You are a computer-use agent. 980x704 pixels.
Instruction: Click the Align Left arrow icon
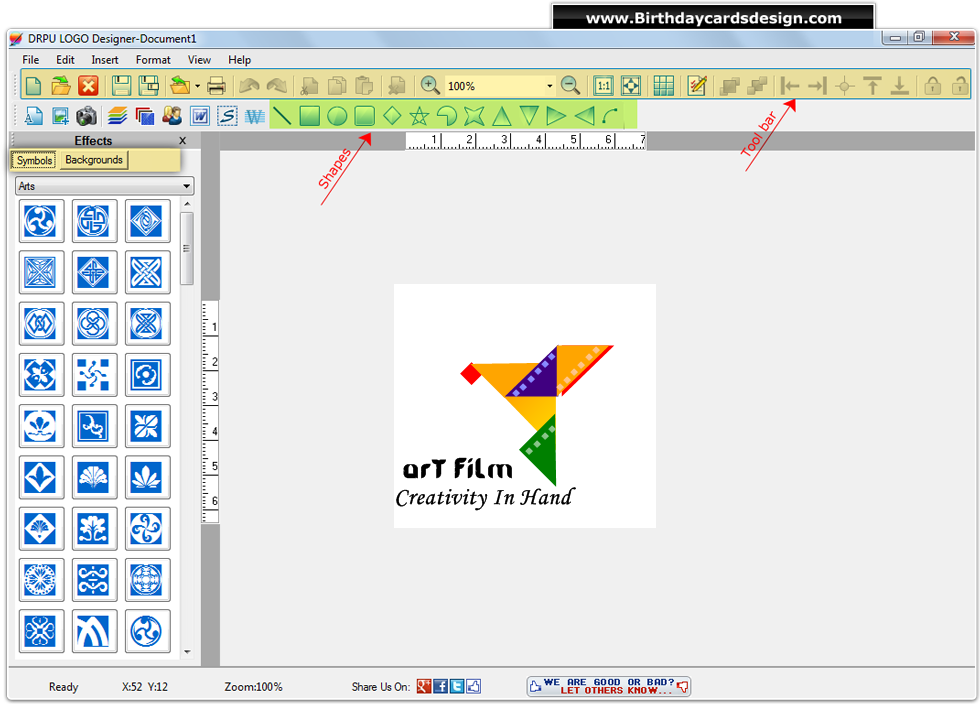pyautogui.click(x=790, y=85)
